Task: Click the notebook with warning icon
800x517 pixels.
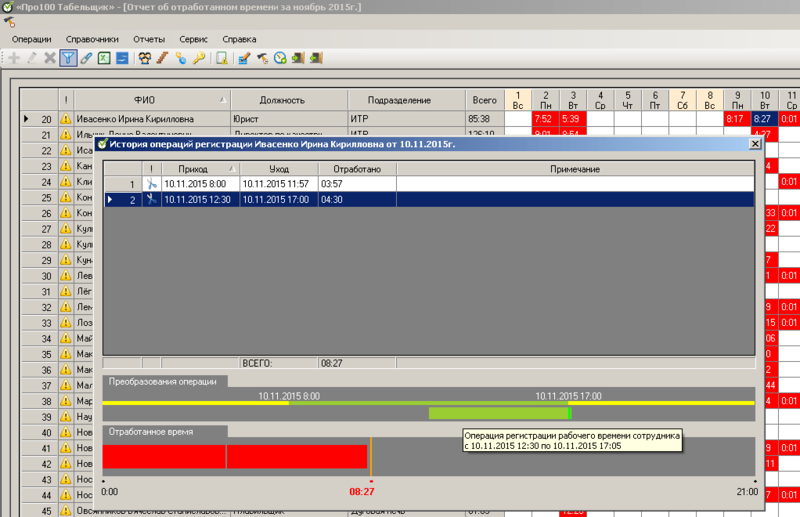Action: pos(221,58)
